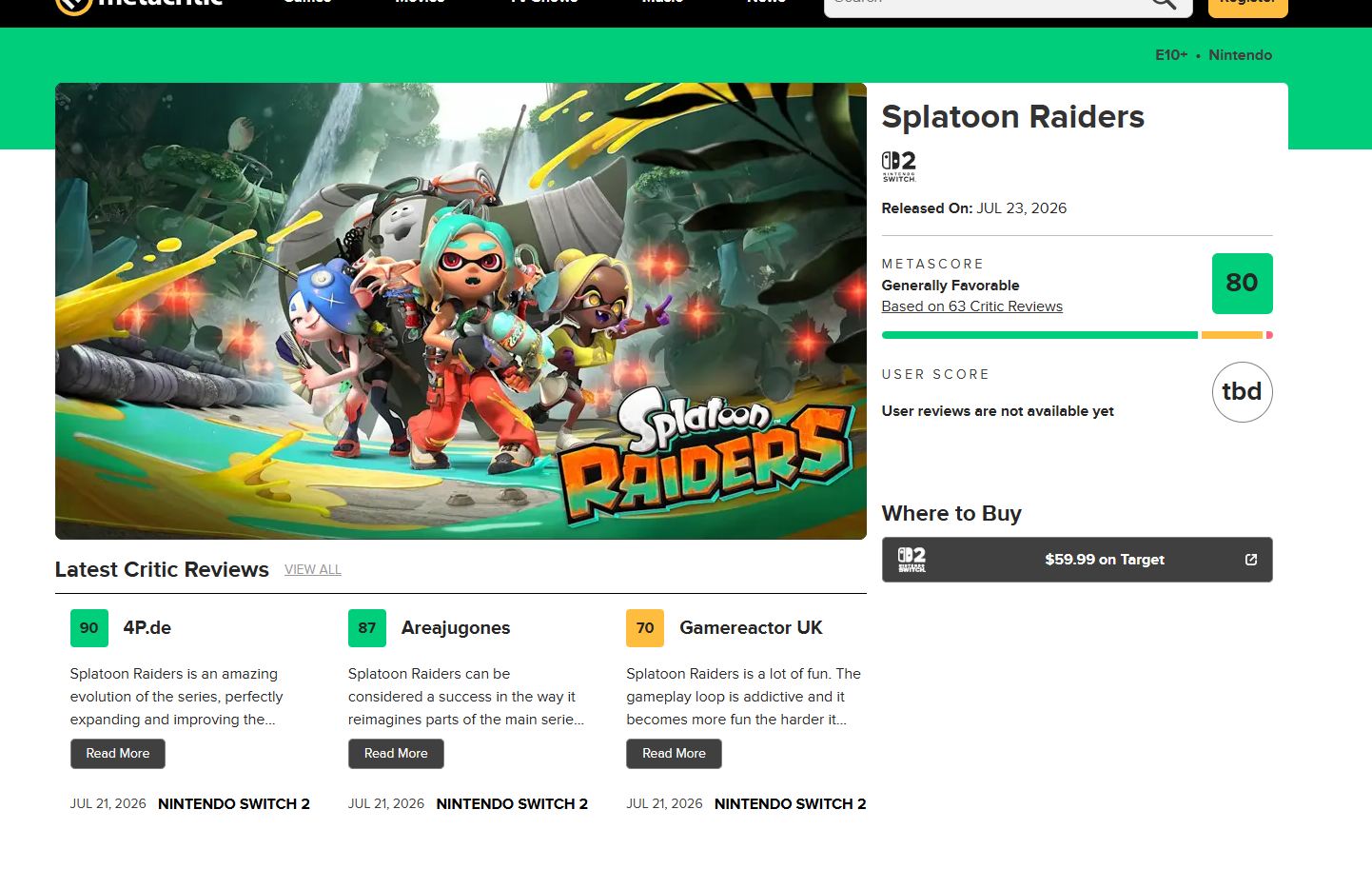Click JUL 21, 2026 date under 4P.de

(108, 804)
